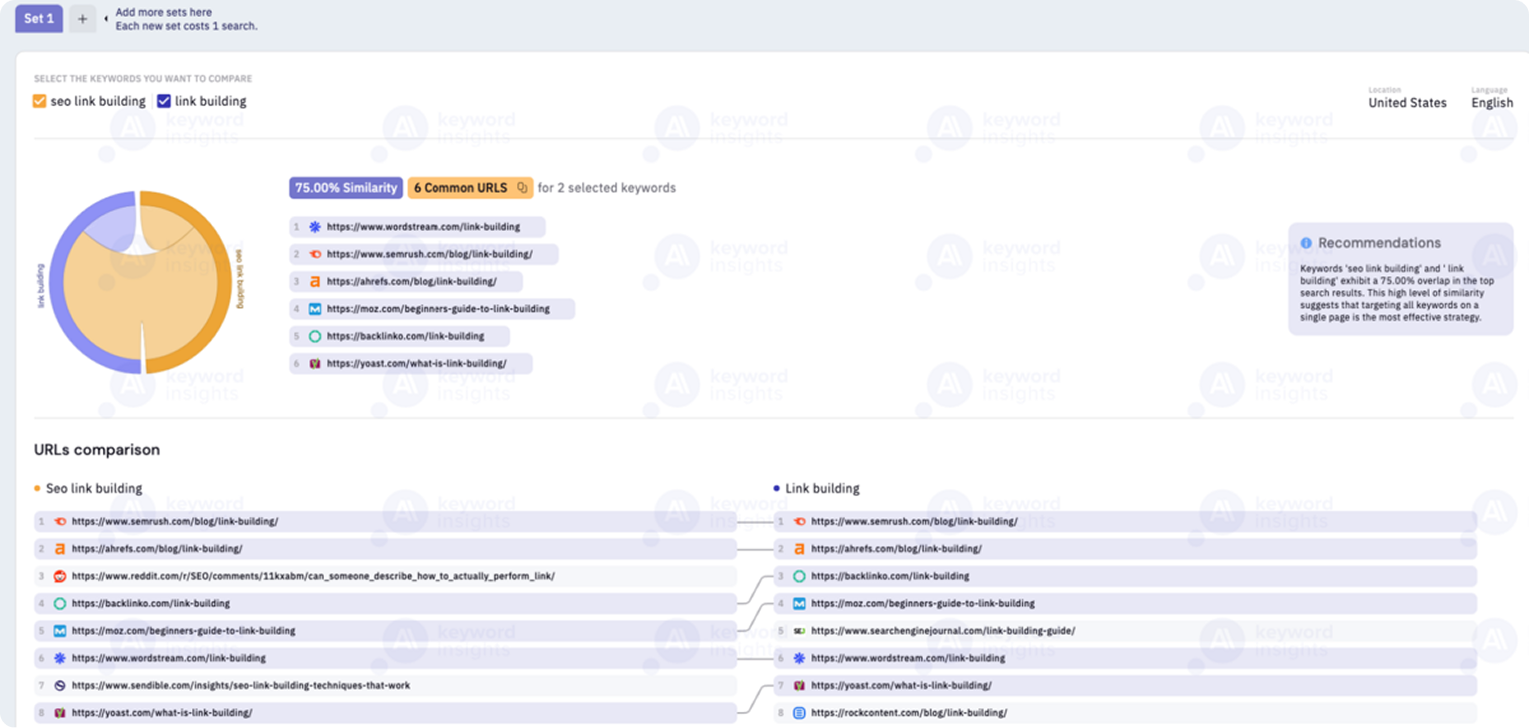Click Search Engine Journal favicon in Link building column
This screenshot has width=1529, height=728.
coord(799,631)
